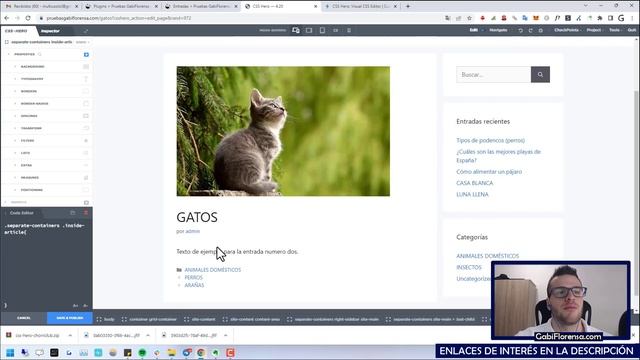This screenshot has width=640, height=360.
Task: Click the A- font size decrease icon
Action: point(85,305)
